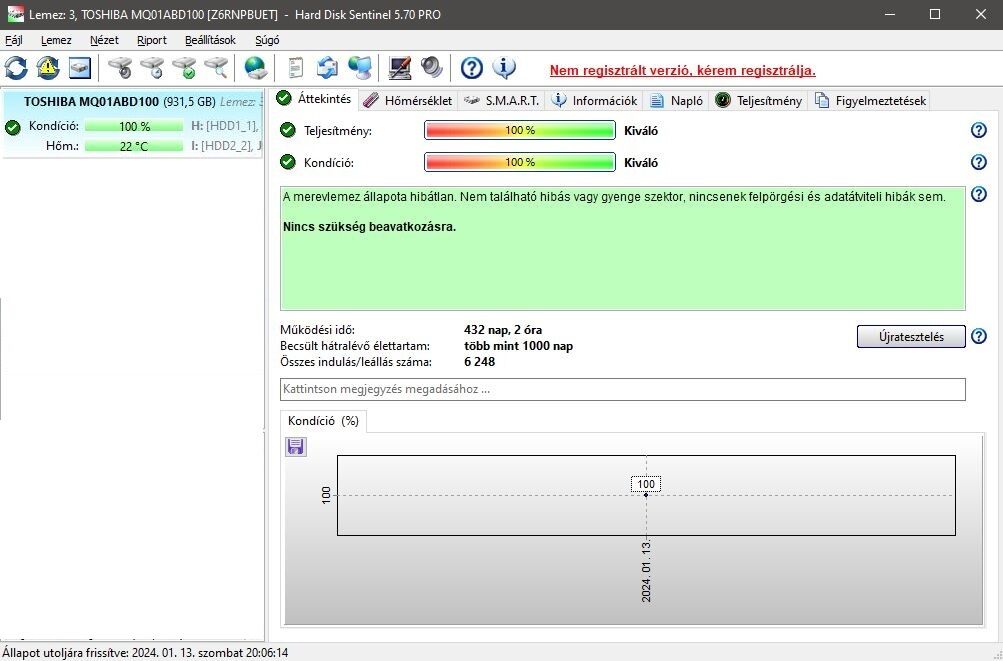
Task: Open help next to Újratesztelés button
Action: [x=979, y=336]
